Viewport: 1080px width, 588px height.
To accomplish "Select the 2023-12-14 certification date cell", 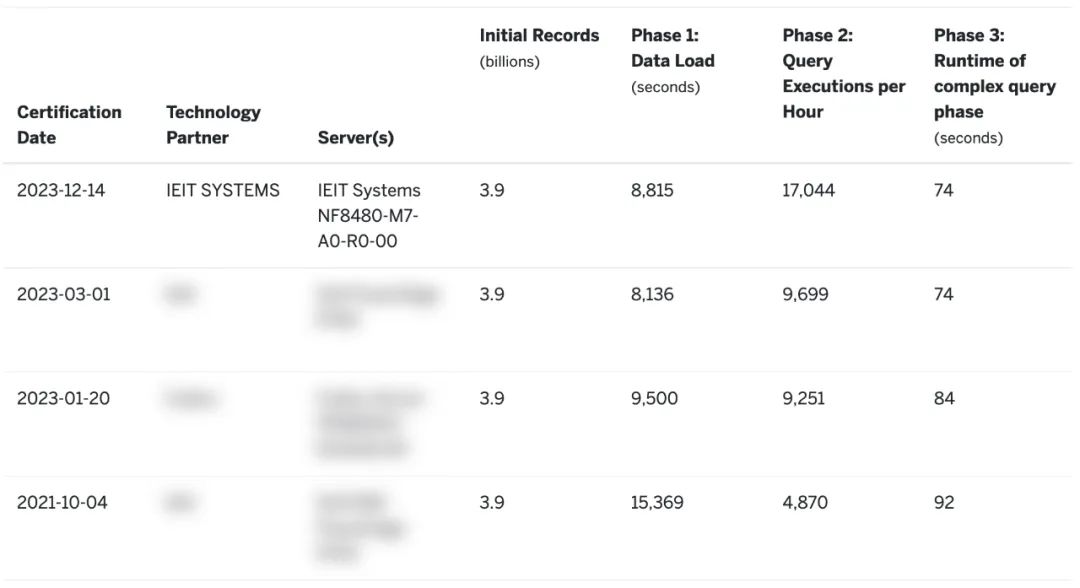I will [x=61, y=190].
